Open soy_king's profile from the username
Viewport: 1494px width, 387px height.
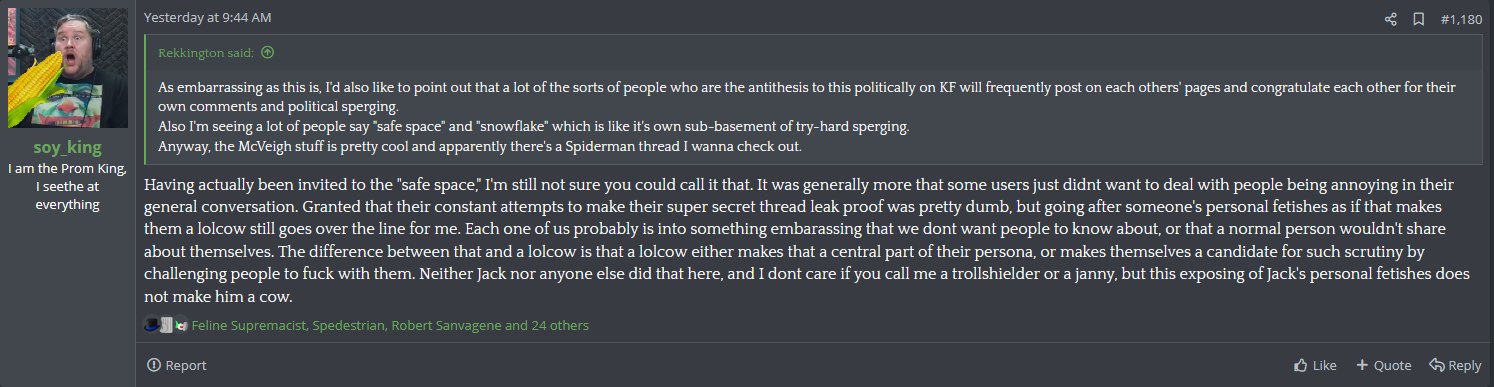tap(68, 148)
